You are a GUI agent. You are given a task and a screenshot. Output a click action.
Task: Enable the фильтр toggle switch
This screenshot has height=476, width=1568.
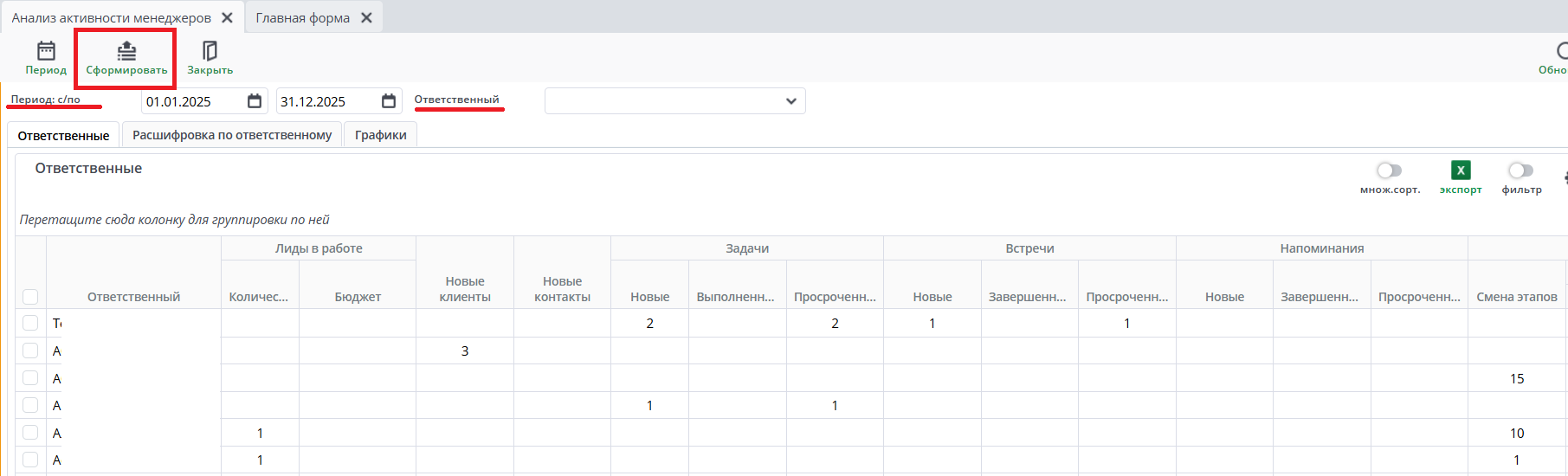[x=1520, y=170]
